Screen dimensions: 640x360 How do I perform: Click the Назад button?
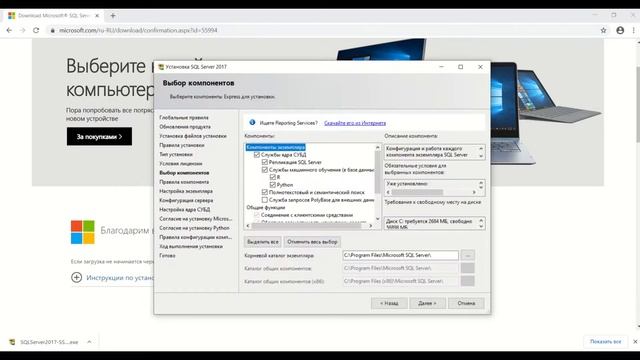pyautogui.click(x=389, y=303)
